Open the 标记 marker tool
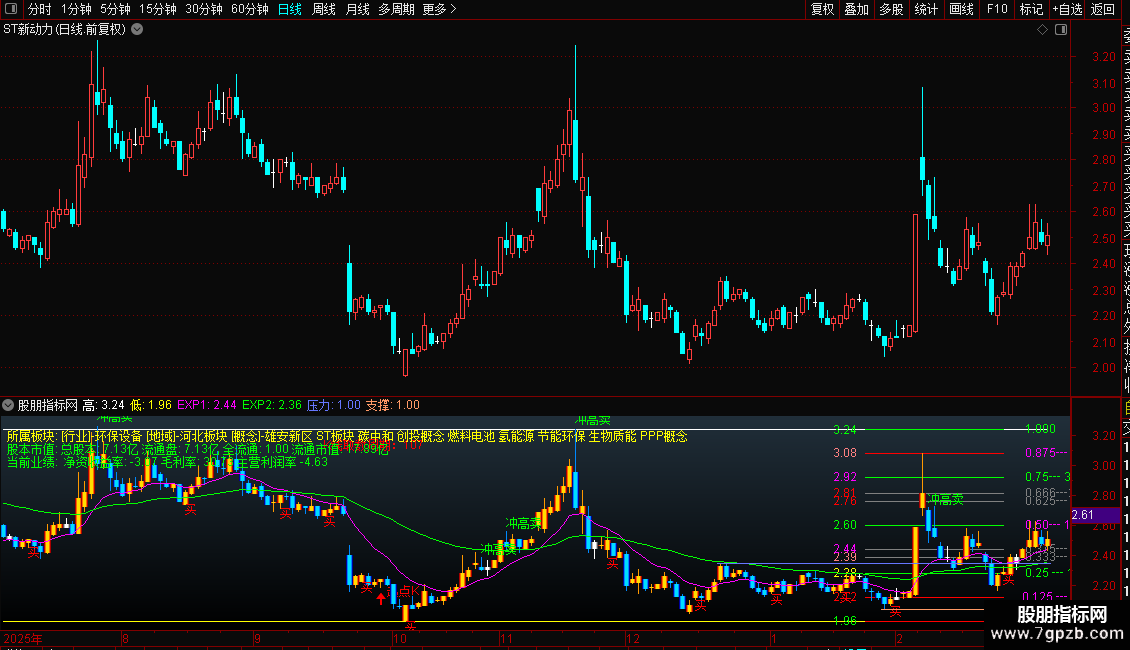Viewport: 1130px width, 650px height. (x=1031, y=9)
